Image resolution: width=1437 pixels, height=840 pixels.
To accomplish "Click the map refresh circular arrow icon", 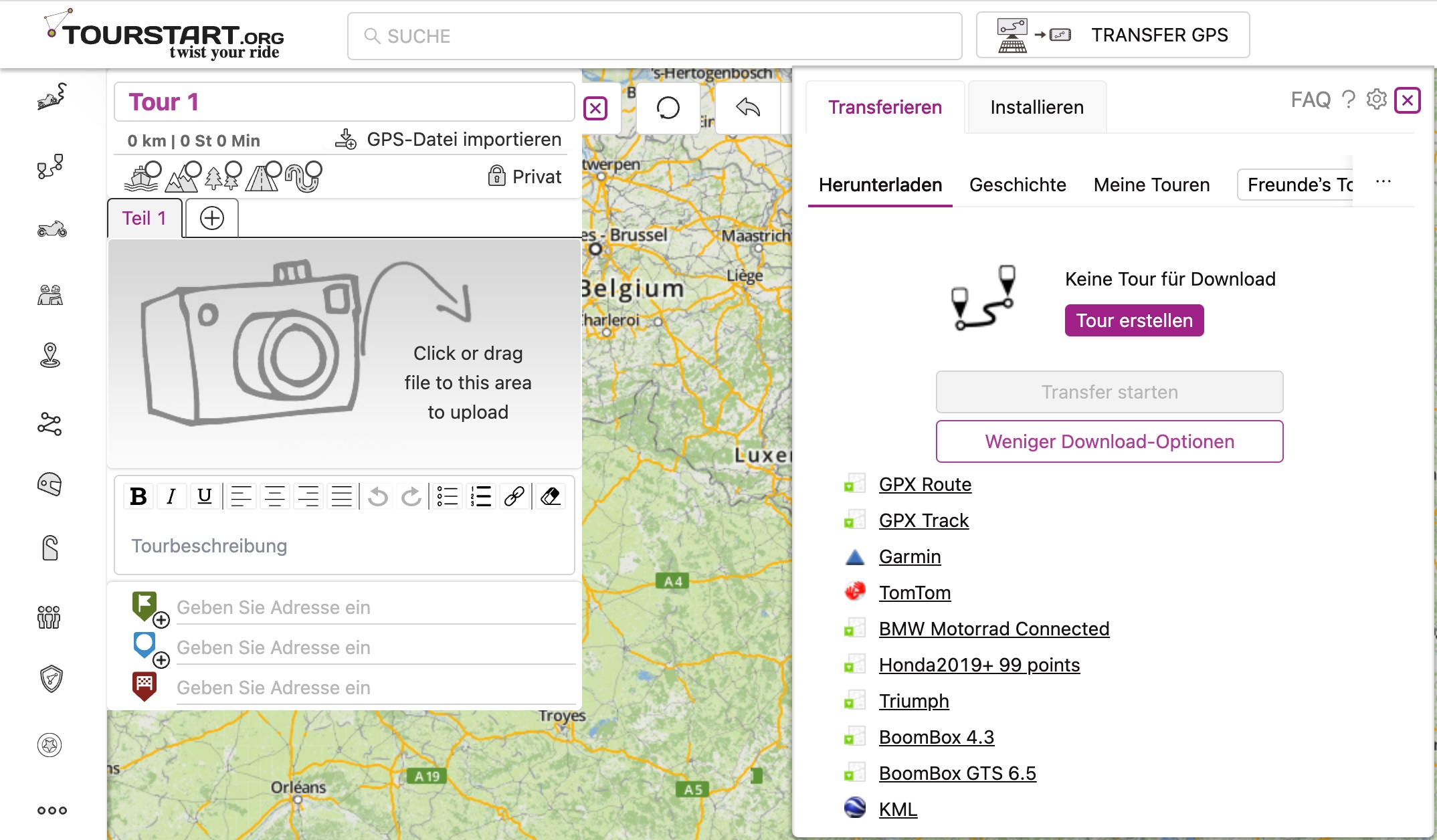I will [x=668, y=108].
